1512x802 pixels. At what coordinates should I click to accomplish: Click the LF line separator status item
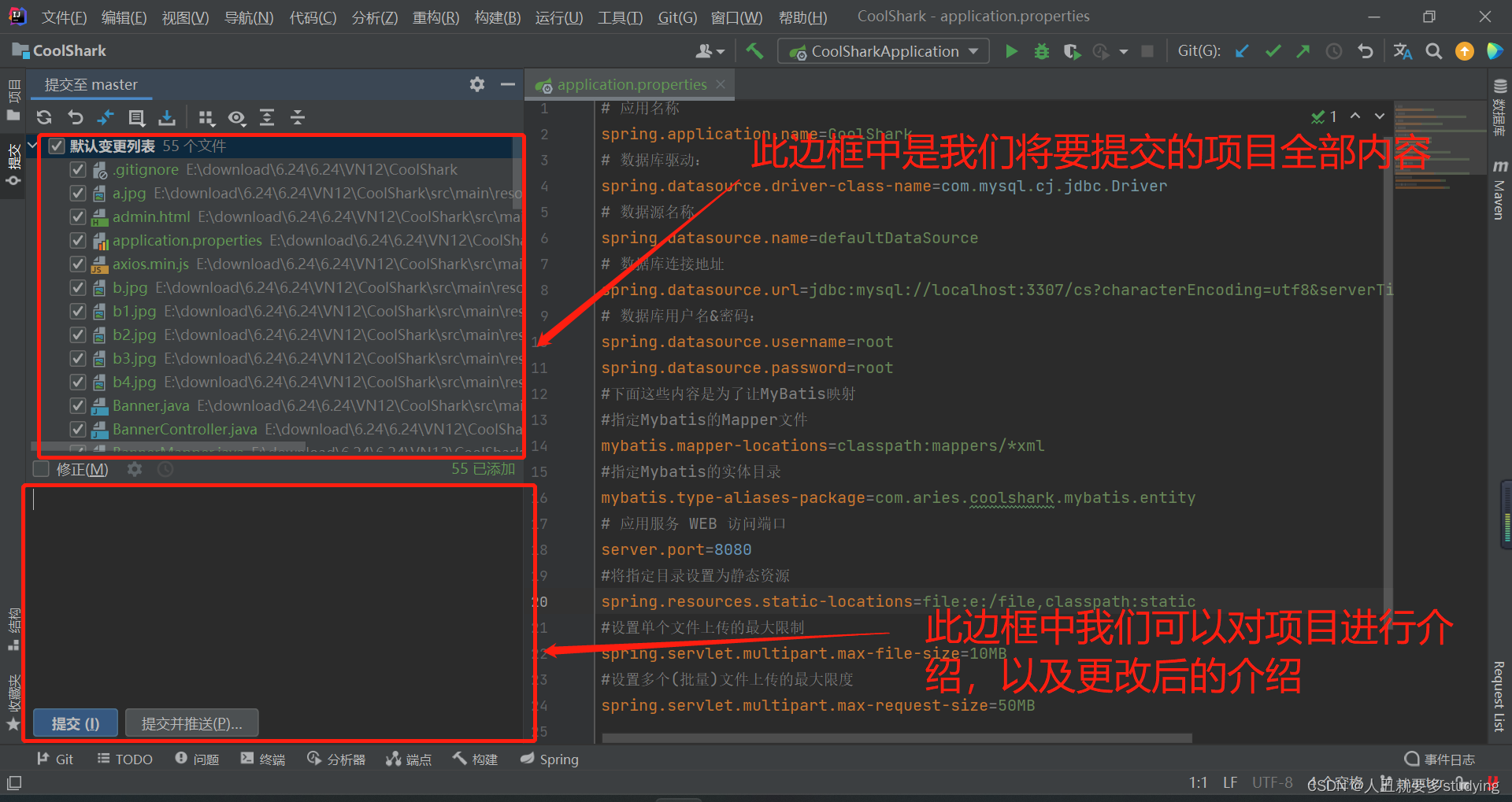1230,783
